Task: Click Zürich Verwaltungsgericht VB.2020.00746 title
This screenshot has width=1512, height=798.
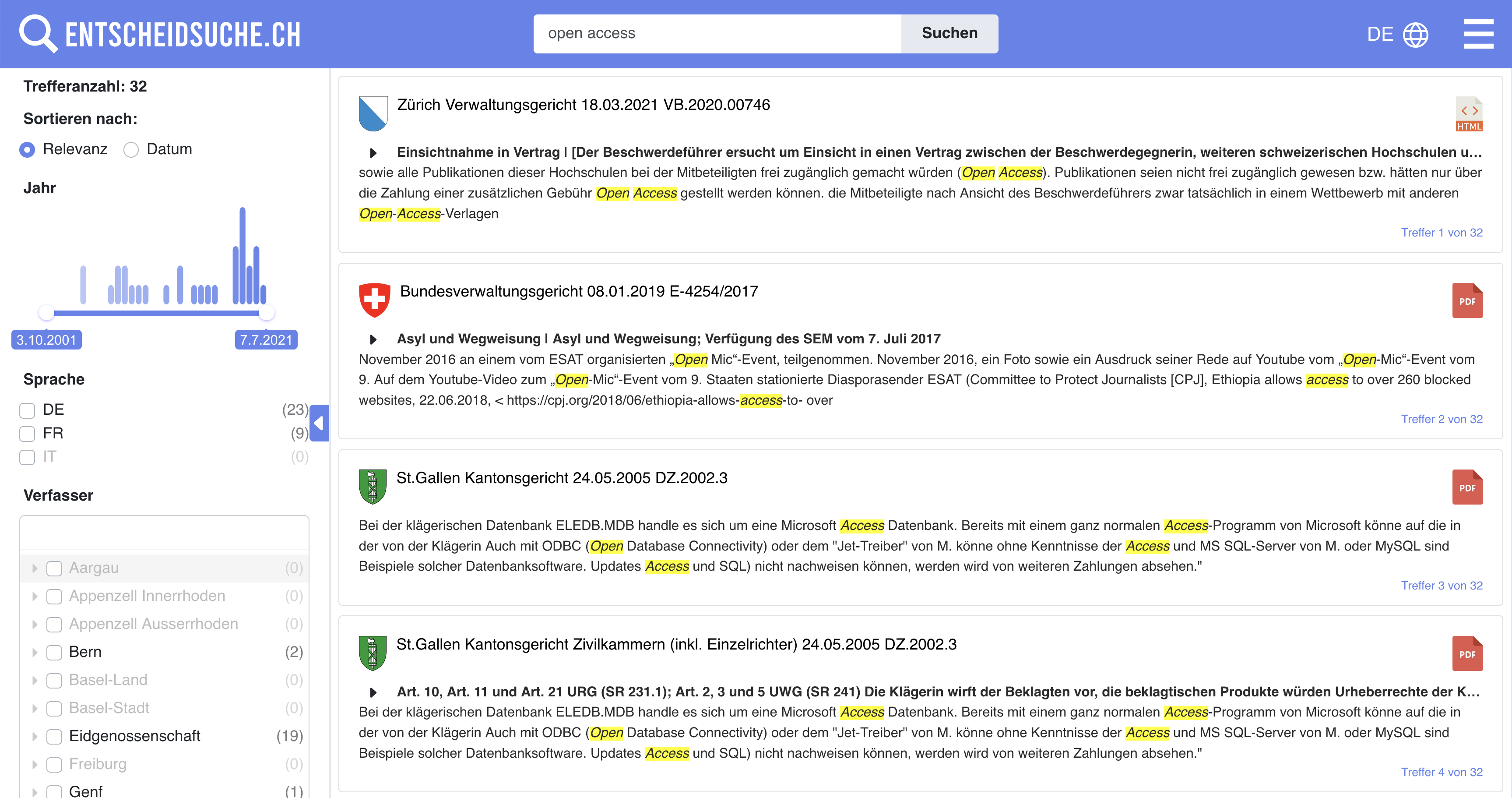Action: click(x=583, y=105)
